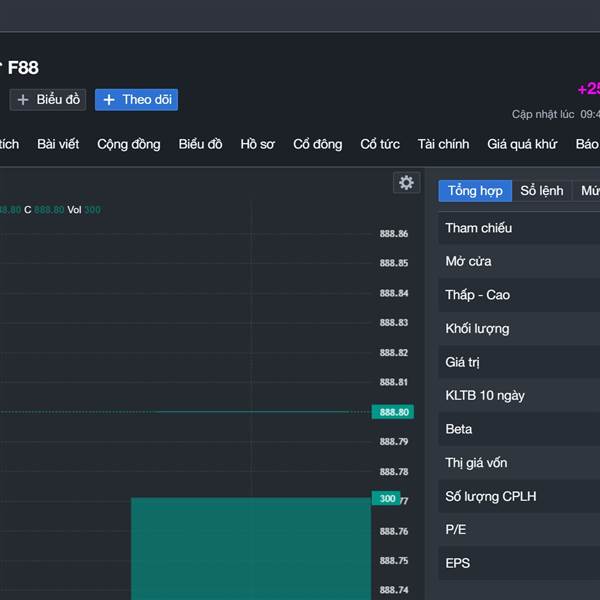Open the Cổ đông tab
Screen dimensions: 600x600
tap(318, 144)
